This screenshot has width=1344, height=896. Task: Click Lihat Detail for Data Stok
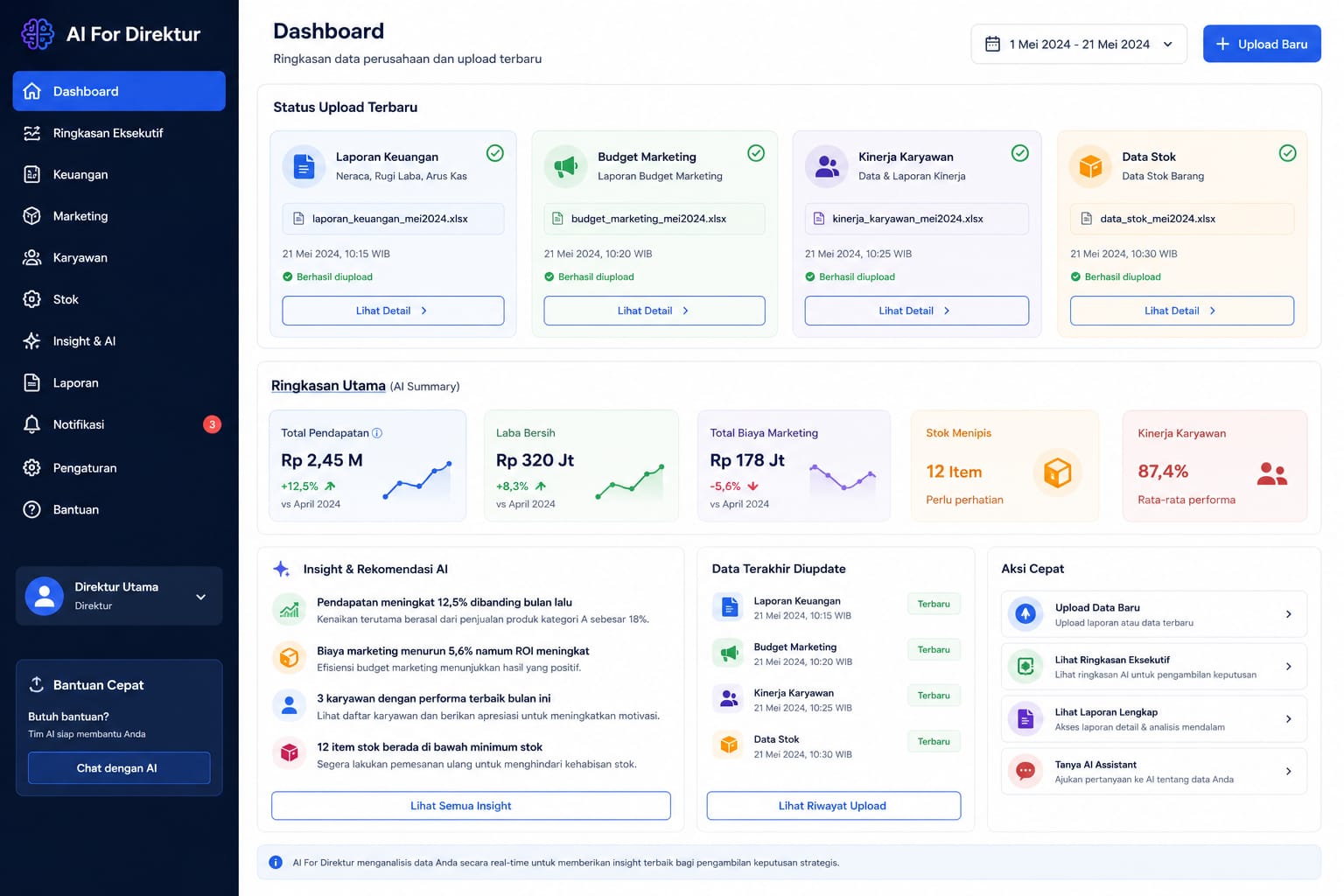(x=1181, y=311)
